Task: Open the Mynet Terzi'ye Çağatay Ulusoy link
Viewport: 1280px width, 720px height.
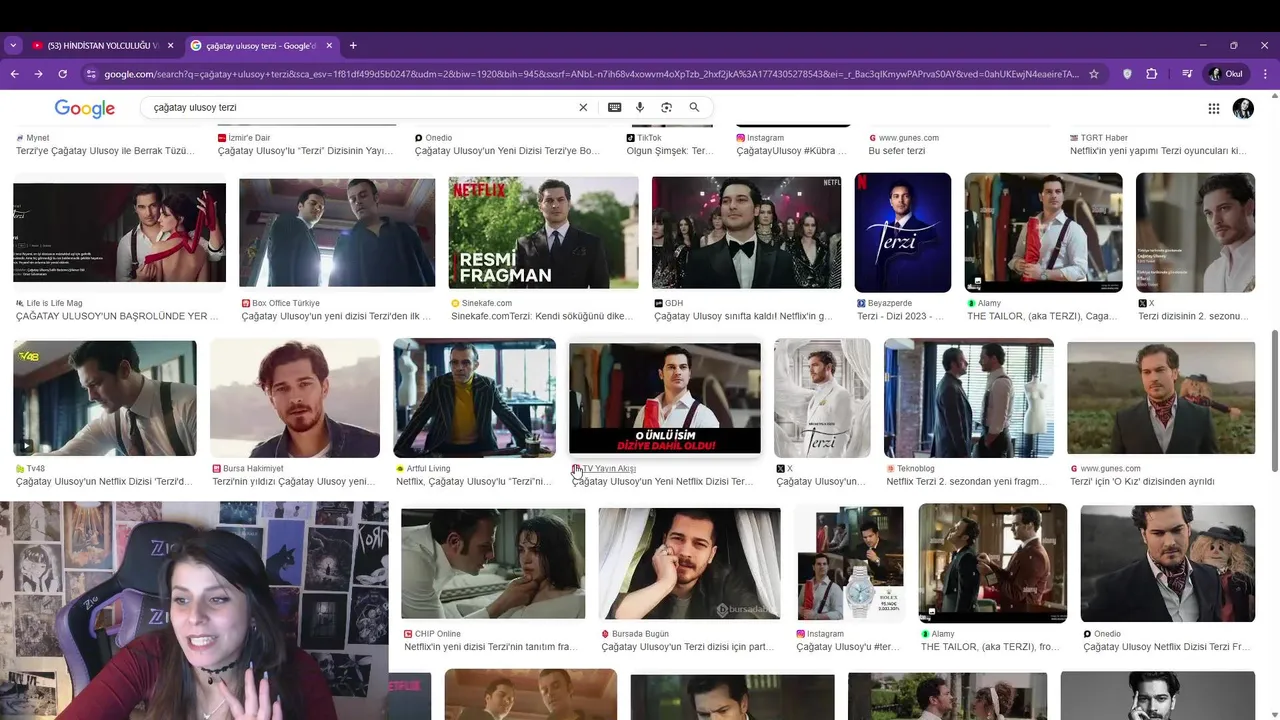Action: click(x=105, y=151)
